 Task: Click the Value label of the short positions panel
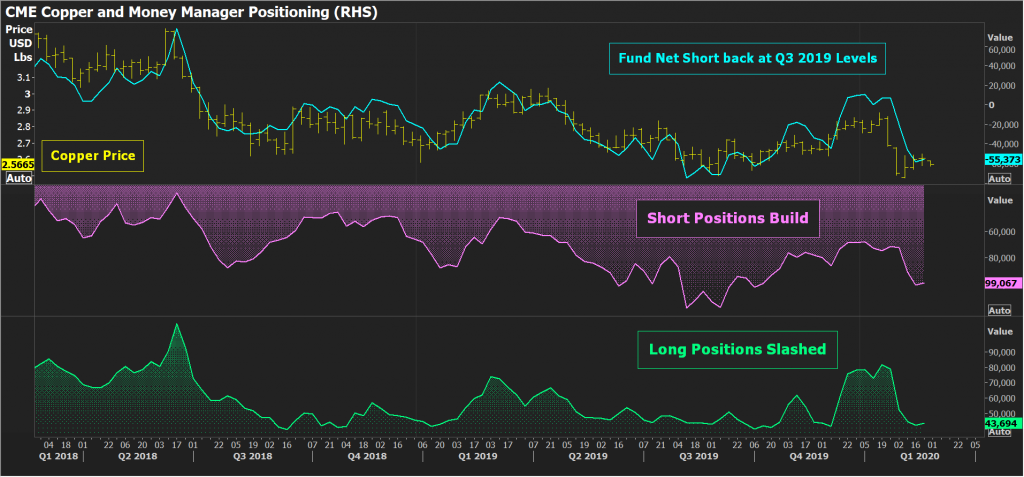(1000, 200)
